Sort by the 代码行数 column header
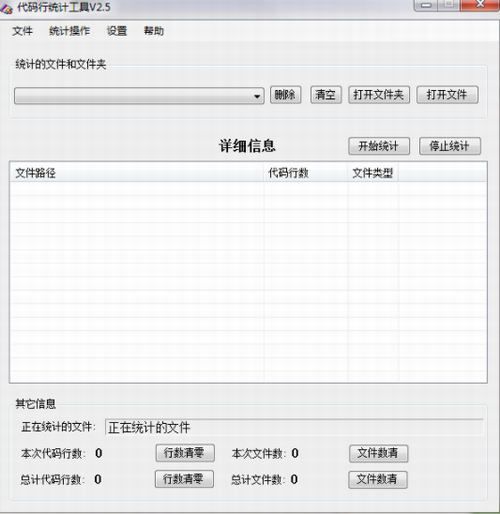Screen dimensions: 500x514 tap(306, 173)
